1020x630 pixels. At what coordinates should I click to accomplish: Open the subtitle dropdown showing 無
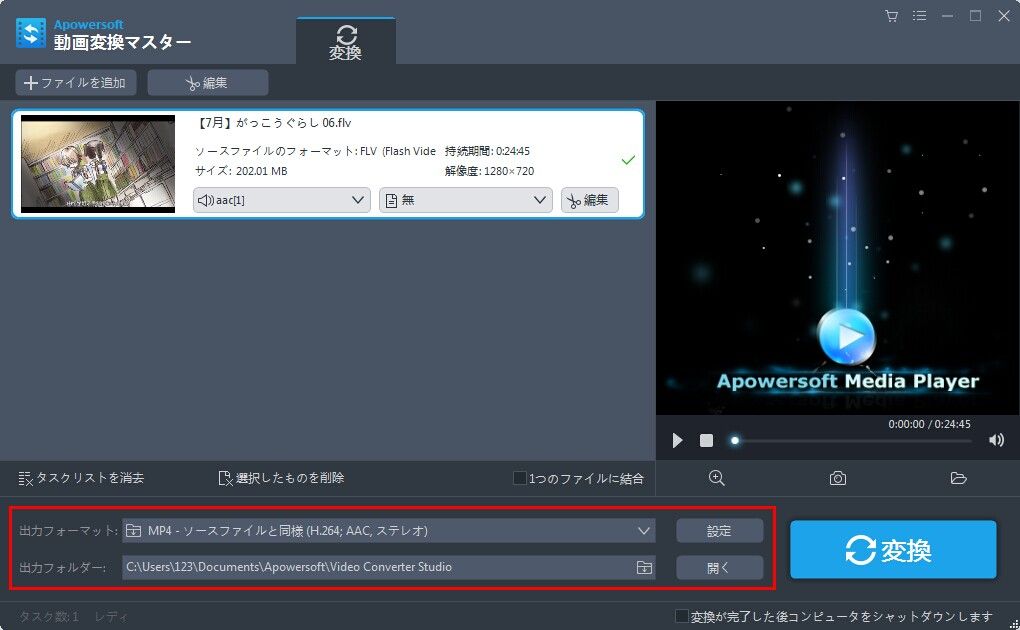pos(465,199)
